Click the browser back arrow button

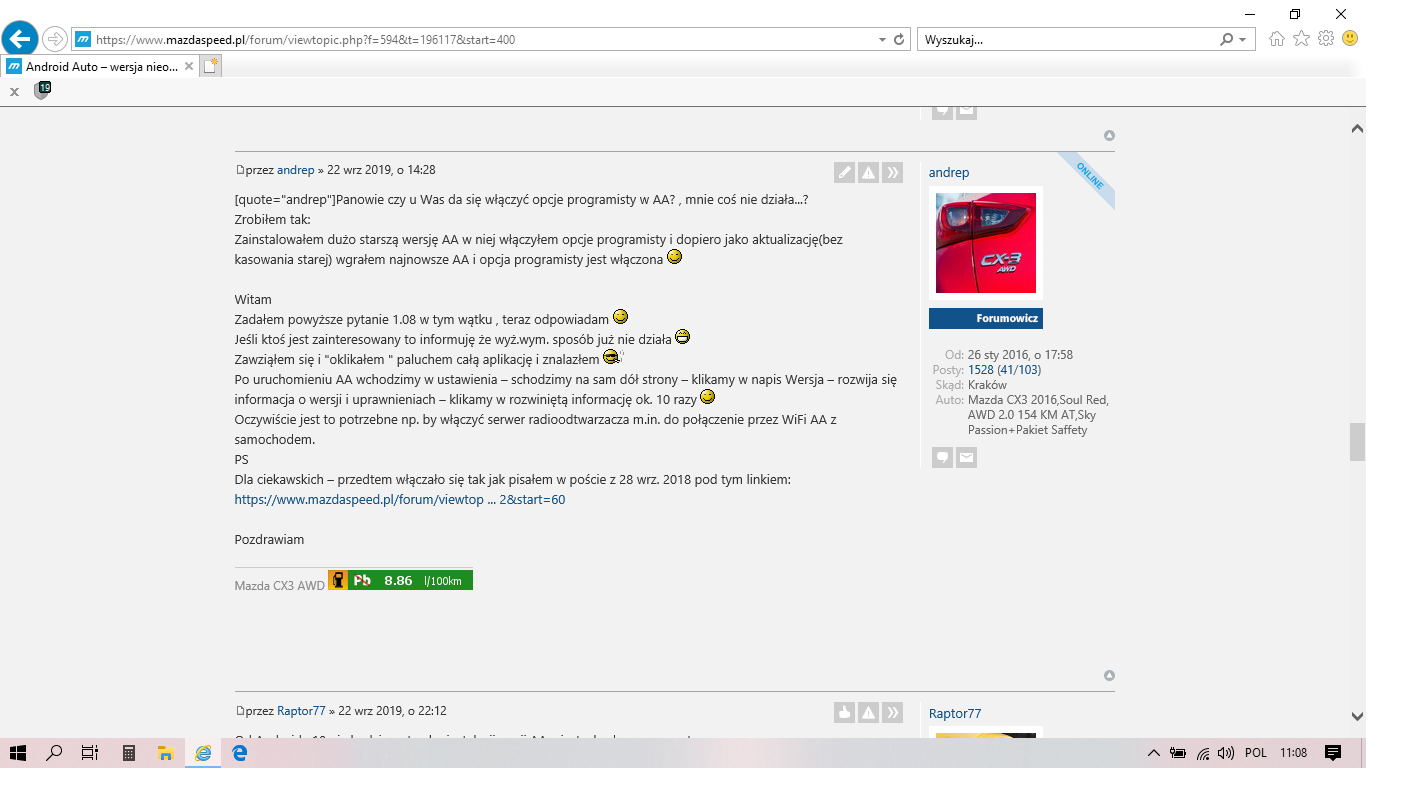(x=20, y=39)
